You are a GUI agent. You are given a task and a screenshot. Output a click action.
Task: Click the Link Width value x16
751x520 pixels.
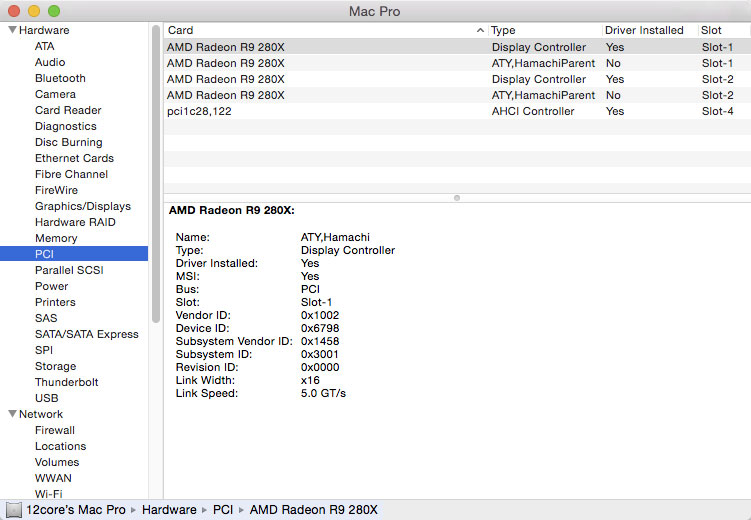pos(310,381)
